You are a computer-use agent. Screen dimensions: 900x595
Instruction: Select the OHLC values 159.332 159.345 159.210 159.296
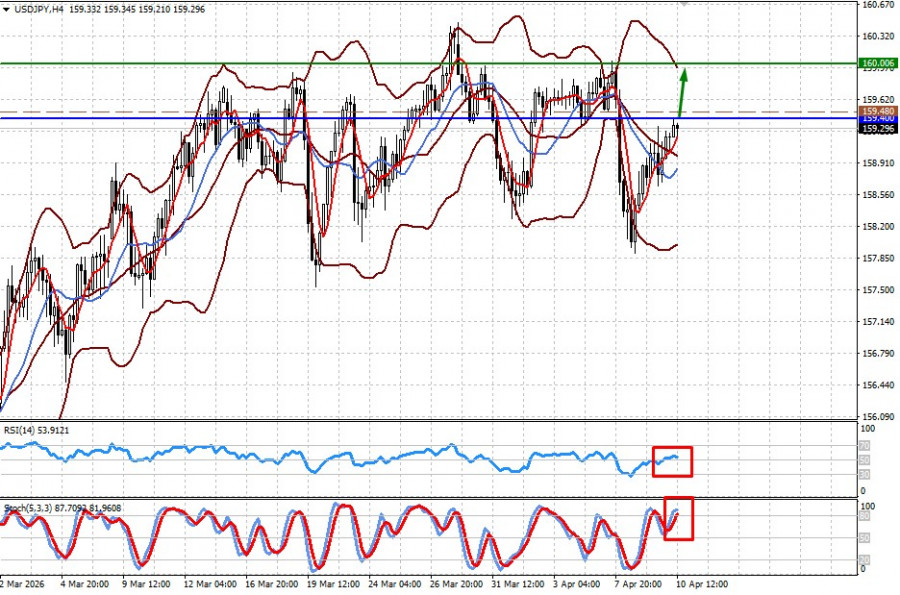[x=137, y=9]
